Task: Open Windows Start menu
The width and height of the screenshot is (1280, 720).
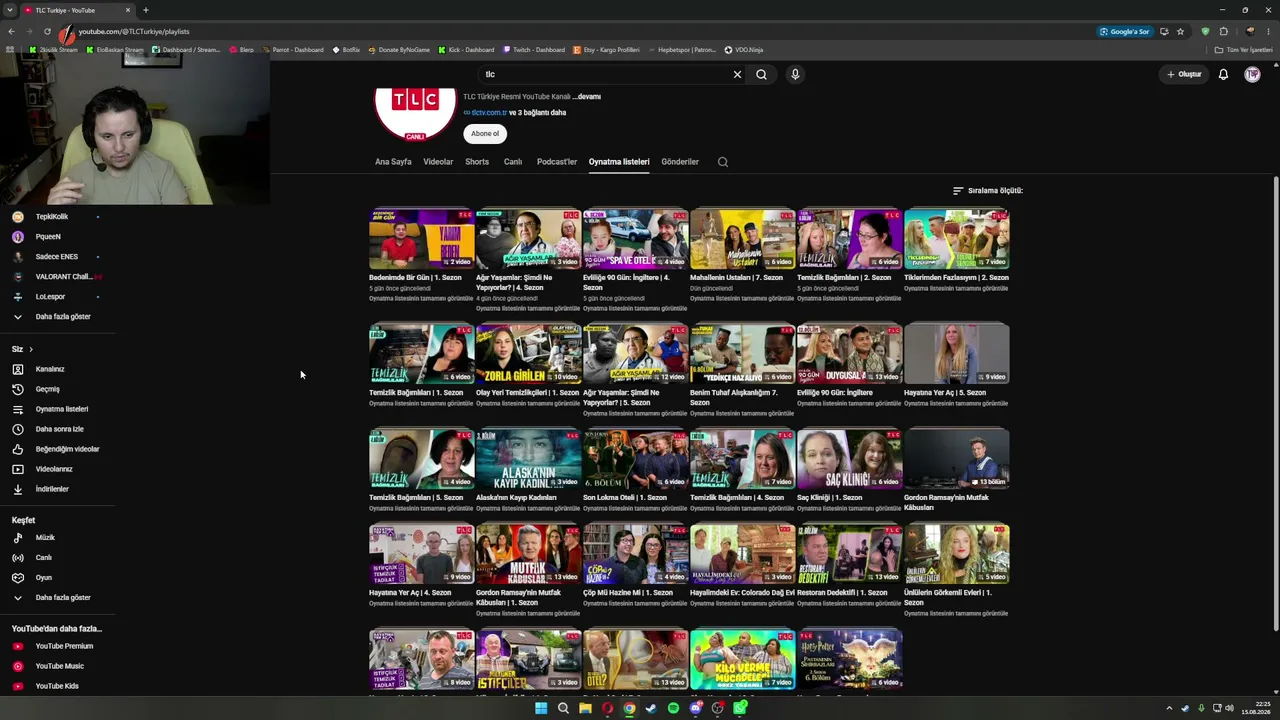Action: (541, 708)
